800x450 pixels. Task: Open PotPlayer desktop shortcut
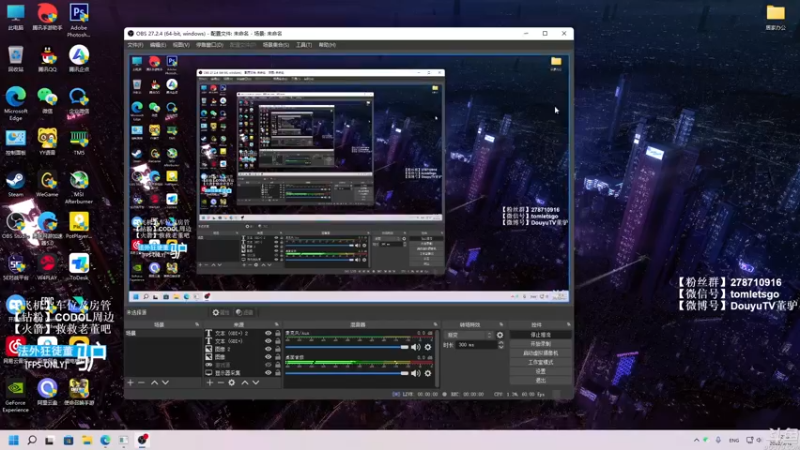79,226
